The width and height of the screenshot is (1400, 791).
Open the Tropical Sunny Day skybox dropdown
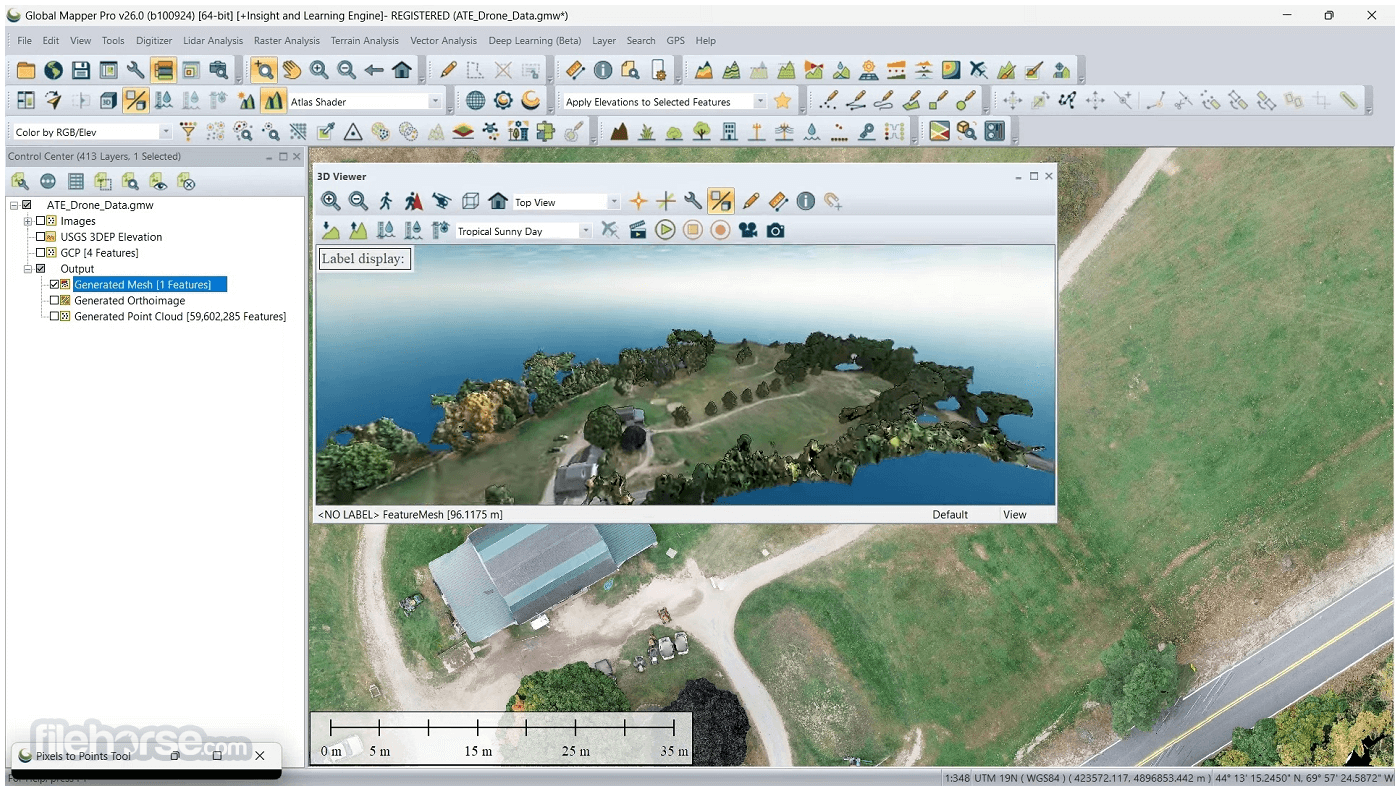(x=586, y=231)
